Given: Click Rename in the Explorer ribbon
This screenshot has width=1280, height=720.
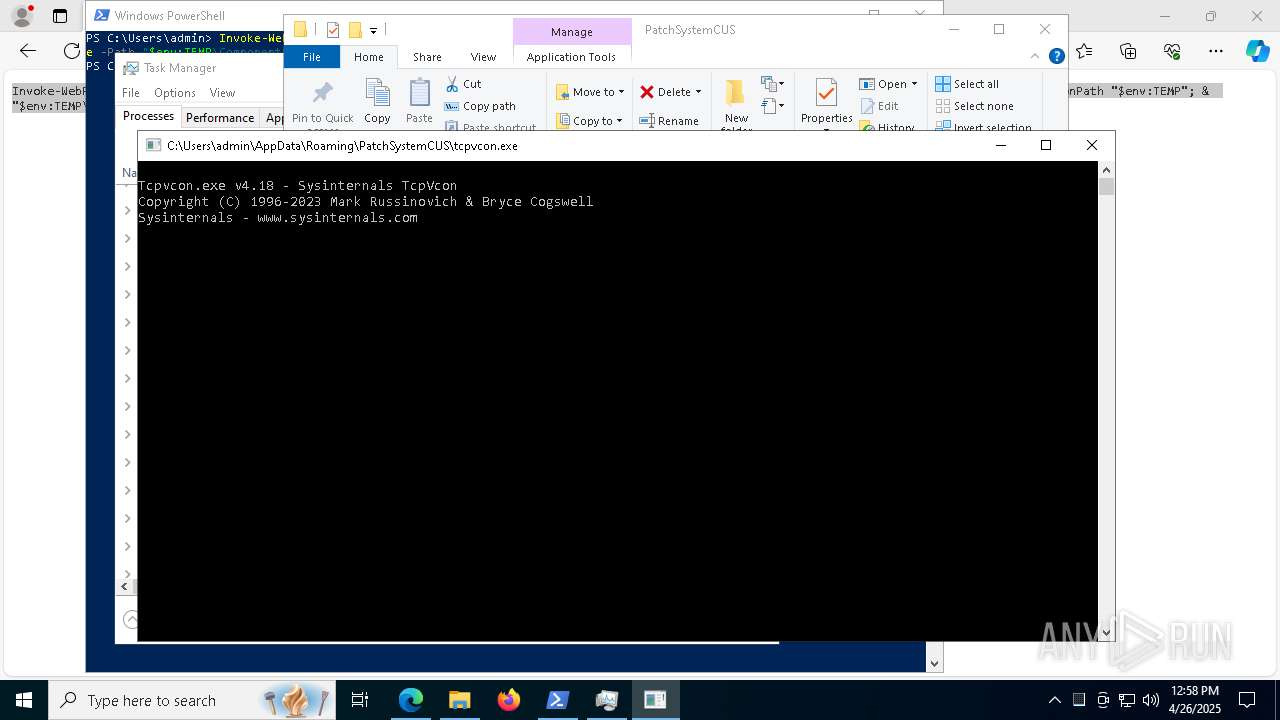Looking at the screenshot, I should tap(669, 120).
